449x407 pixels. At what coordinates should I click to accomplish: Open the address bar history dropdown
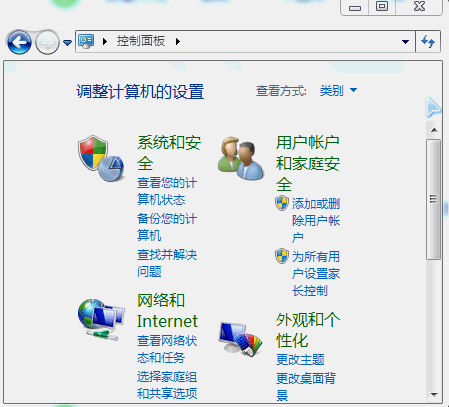(405, 42)
